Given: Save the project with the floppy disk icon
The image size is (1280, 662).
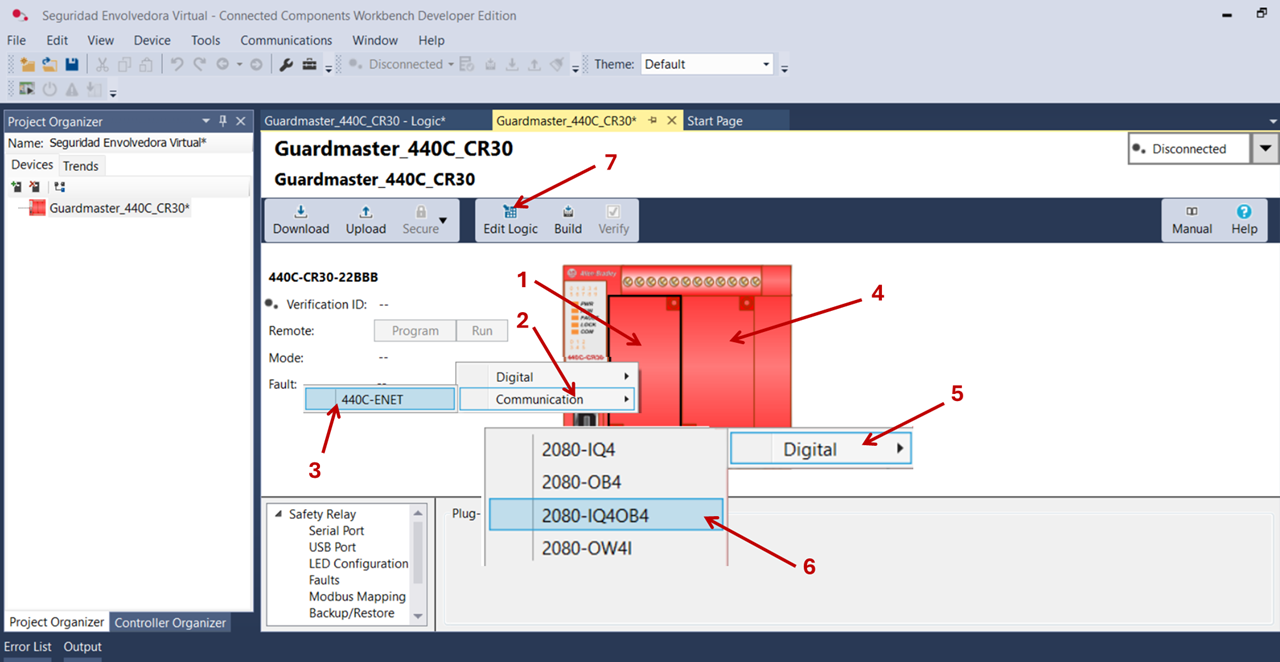Looking at the screenshot, I should click(x=72, y=64).
